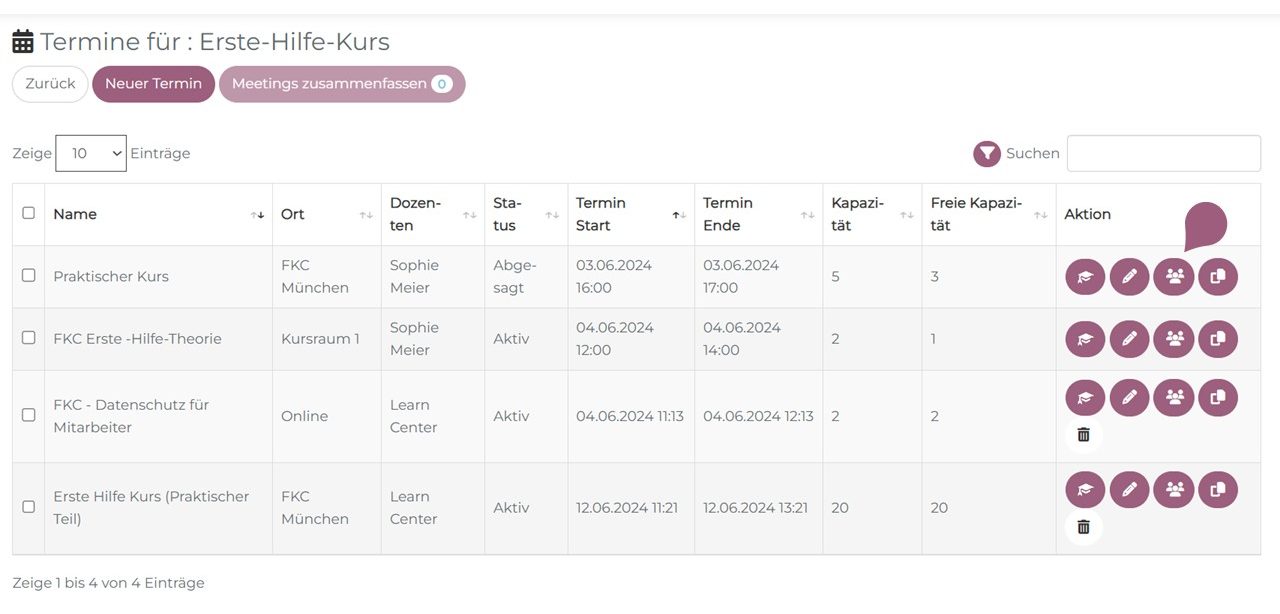
Task: Create a new appointment with Neuer Termin
Action: [153, 84]
